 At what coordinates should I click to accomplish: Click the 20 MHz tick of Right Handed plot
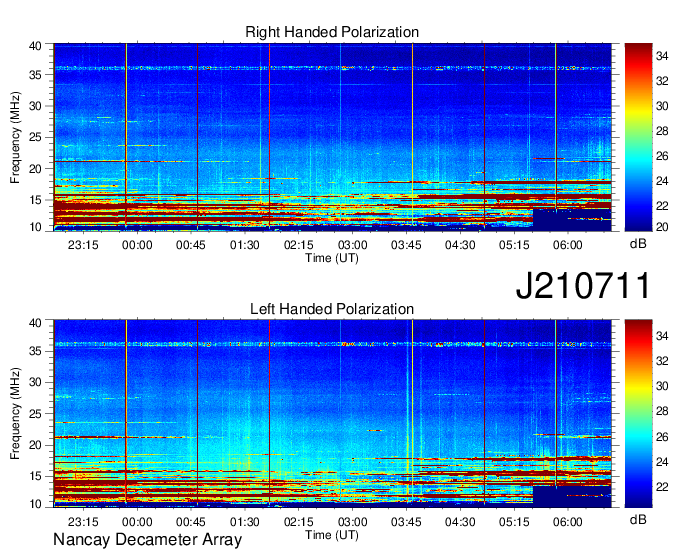pyautogui.click(x=35, y=169)
